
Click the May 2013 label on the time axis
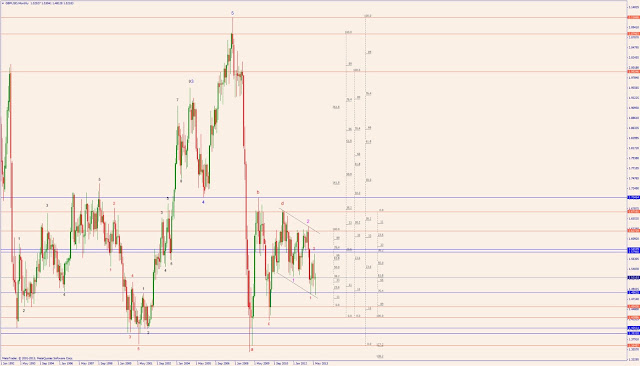(x=322, y=363)
